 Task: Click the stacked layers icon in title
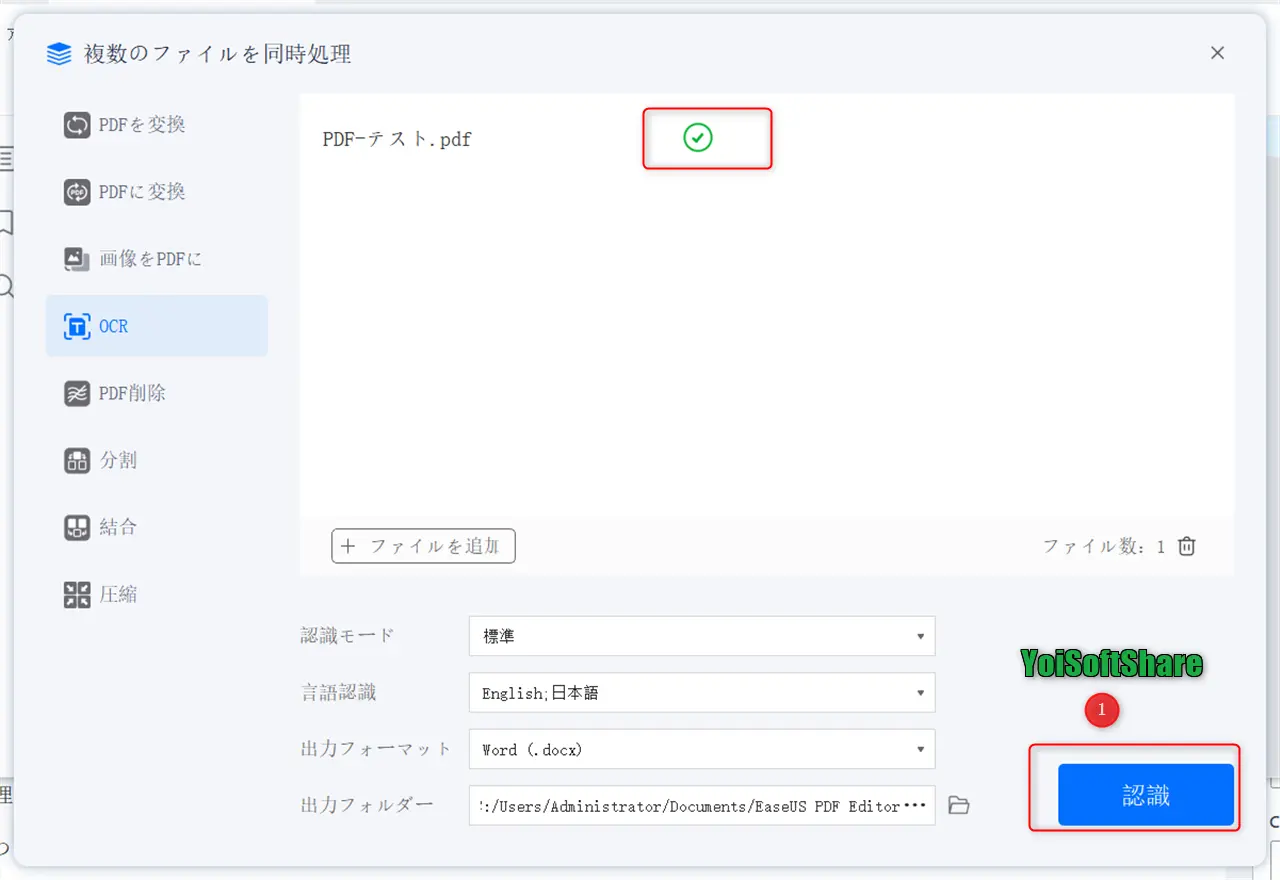[x=60, y=53]
